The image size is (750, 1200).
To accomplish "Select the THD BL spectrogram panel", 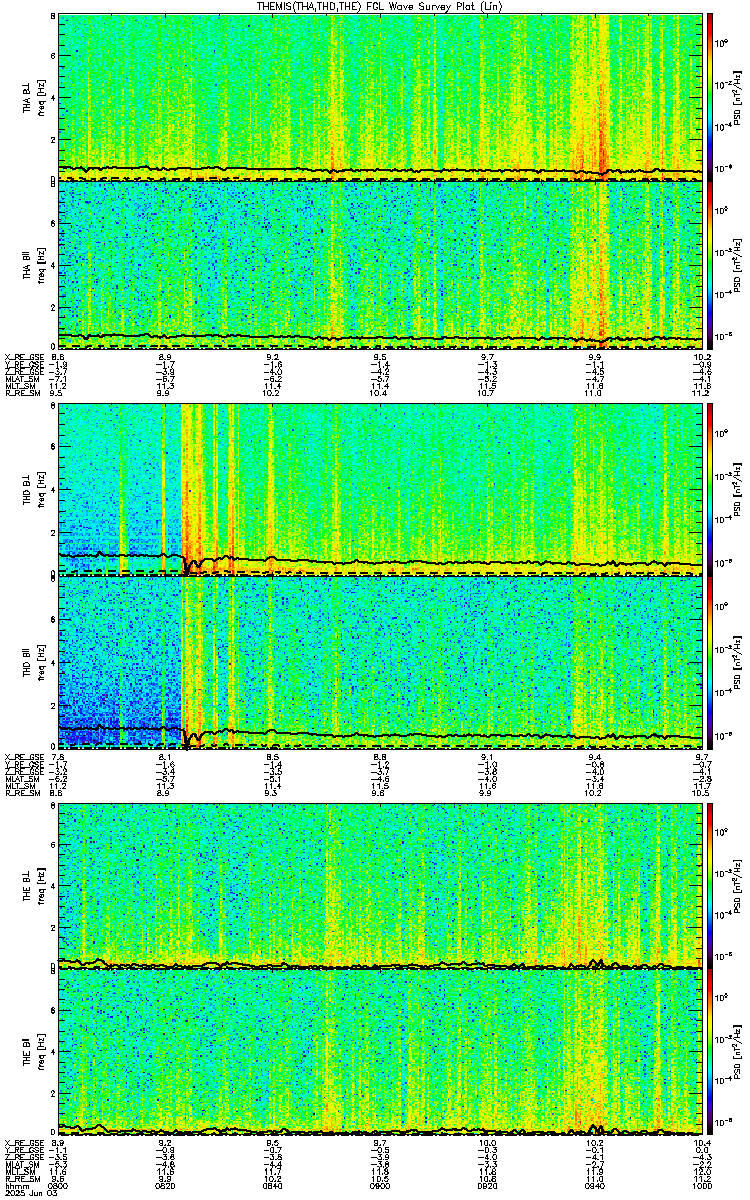I will 380,488.
